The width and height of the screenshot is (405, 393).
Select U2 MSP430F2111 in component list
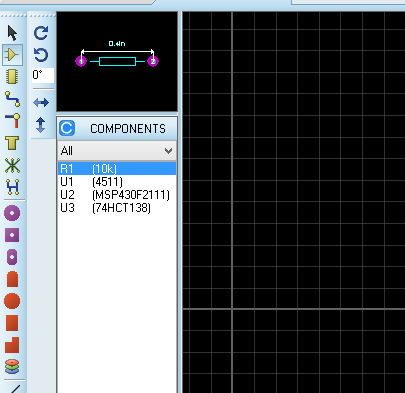pos(117,195)
